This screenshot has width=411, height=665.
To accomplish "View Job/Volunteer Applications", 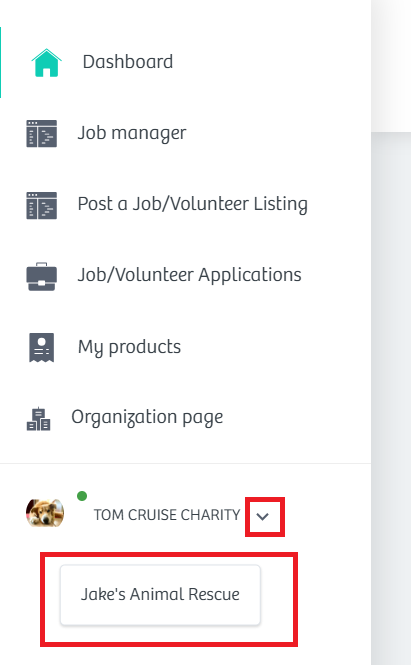I will tap(190, 275).
